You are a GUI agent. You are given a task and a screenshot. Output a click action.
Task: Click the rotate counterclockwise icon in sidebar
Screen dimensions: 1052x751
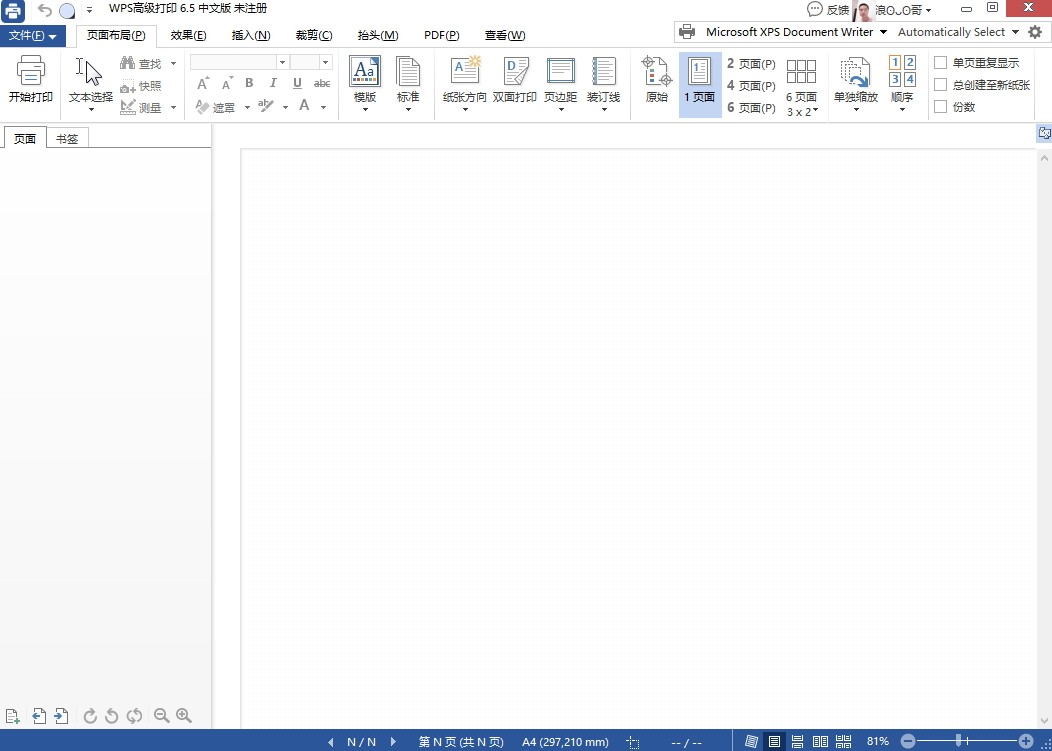pos(112,716)
